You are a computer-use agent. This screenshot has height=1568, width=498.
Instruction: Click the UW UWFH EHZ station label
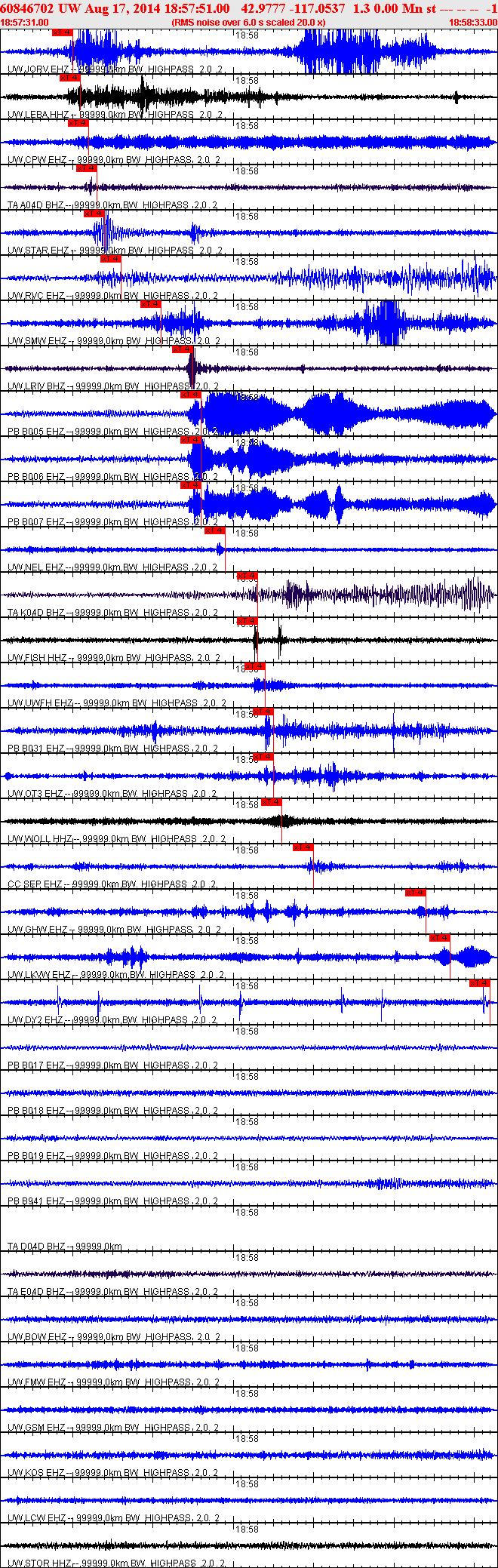tap(40, 703)
